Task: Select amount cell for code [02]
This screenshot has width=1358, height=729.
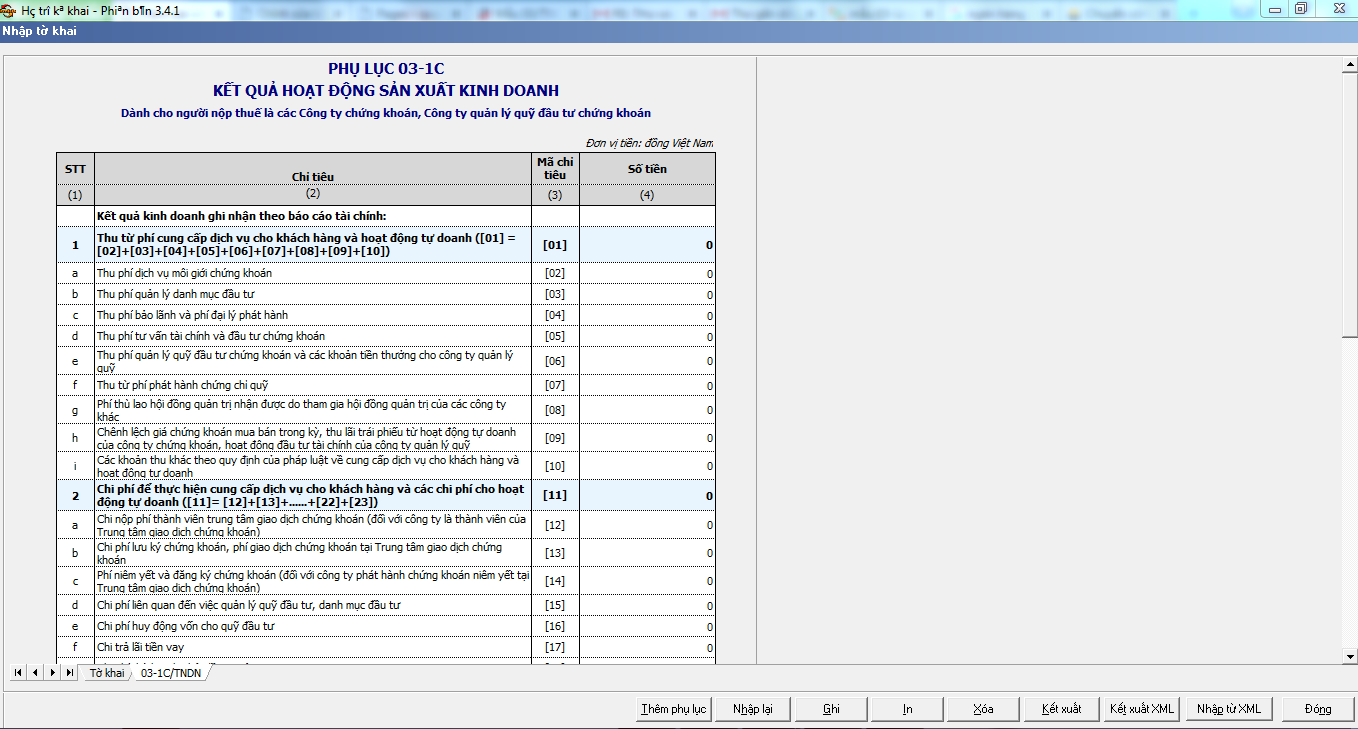Action: click(x=647, y=273)
